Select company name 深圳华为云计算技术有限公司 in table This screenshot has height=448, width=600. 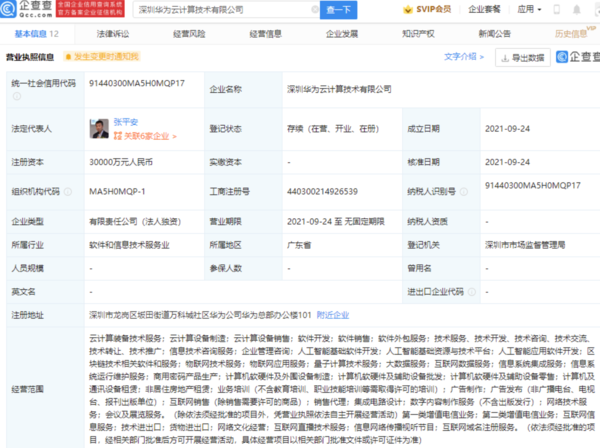coord(339,90)
